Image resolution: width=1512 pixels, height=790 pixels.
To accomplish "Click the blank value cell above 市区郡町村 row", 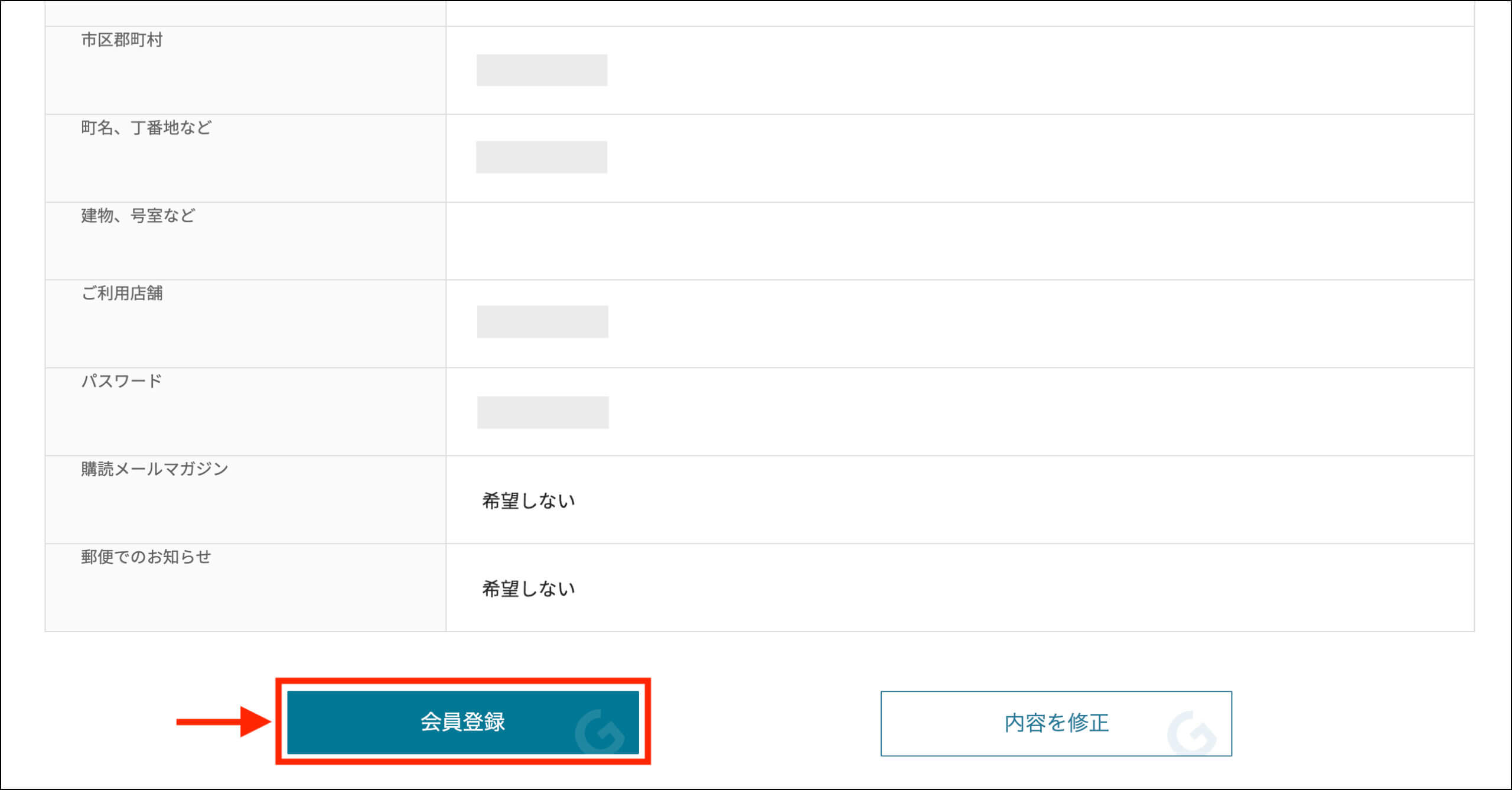I will tap(960, 13).
